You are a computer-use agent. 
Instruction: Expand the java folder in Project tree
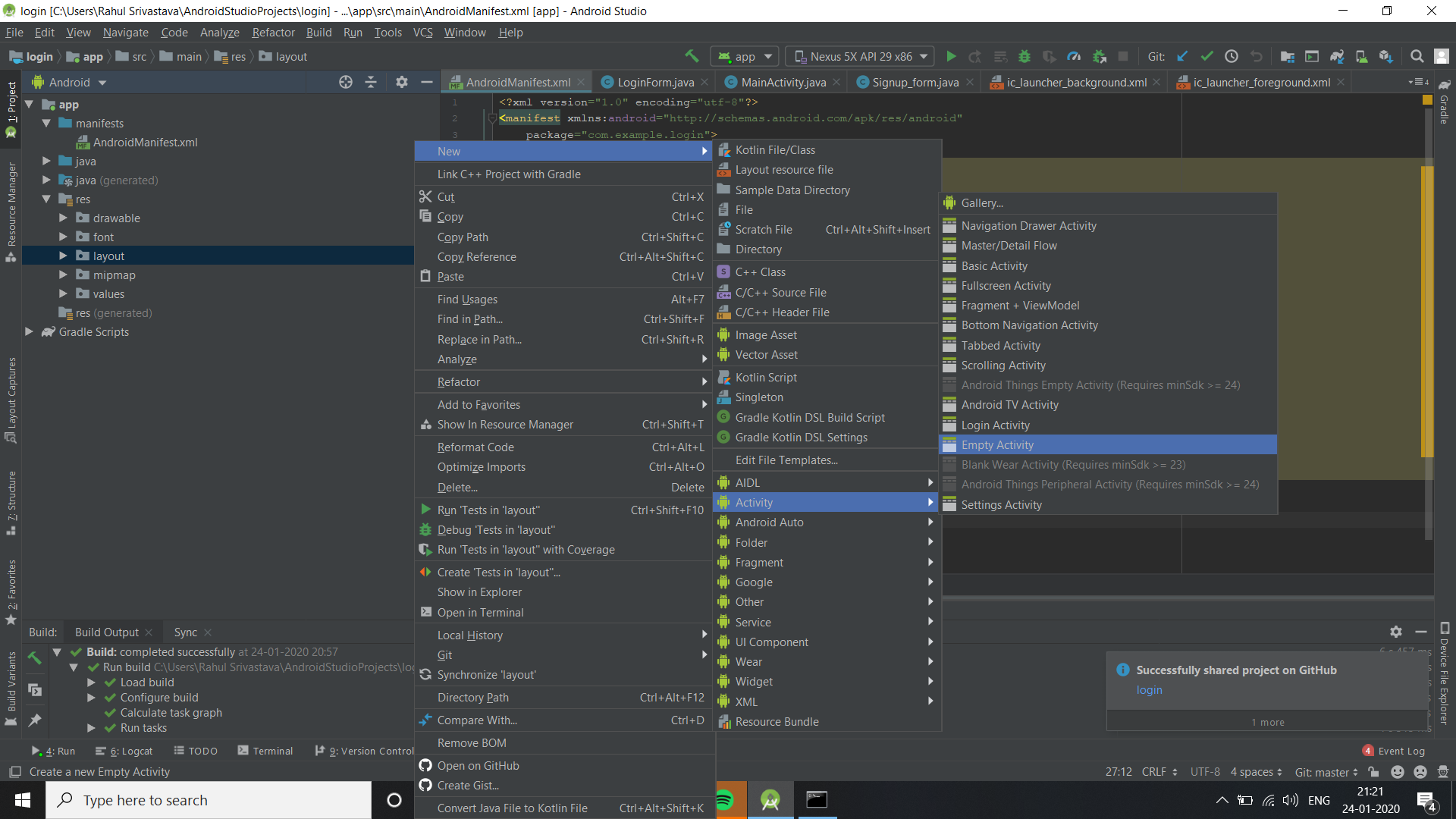tap(47, 161)
